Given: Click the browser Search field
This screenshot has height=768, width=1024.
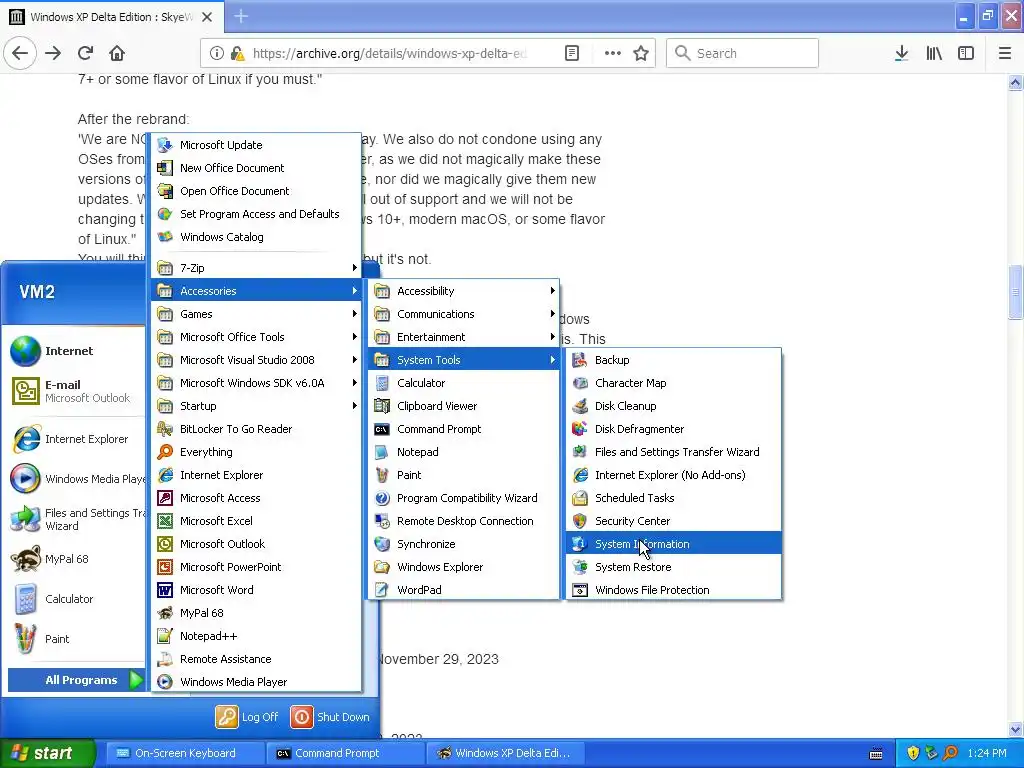Looking at the screenshot, I should (743, 53).
